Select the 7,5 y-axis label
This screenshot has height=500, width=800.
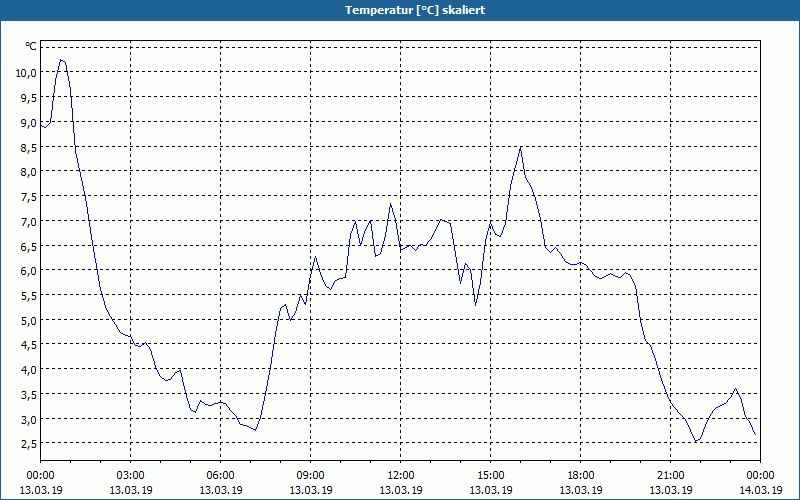(29, 196)
